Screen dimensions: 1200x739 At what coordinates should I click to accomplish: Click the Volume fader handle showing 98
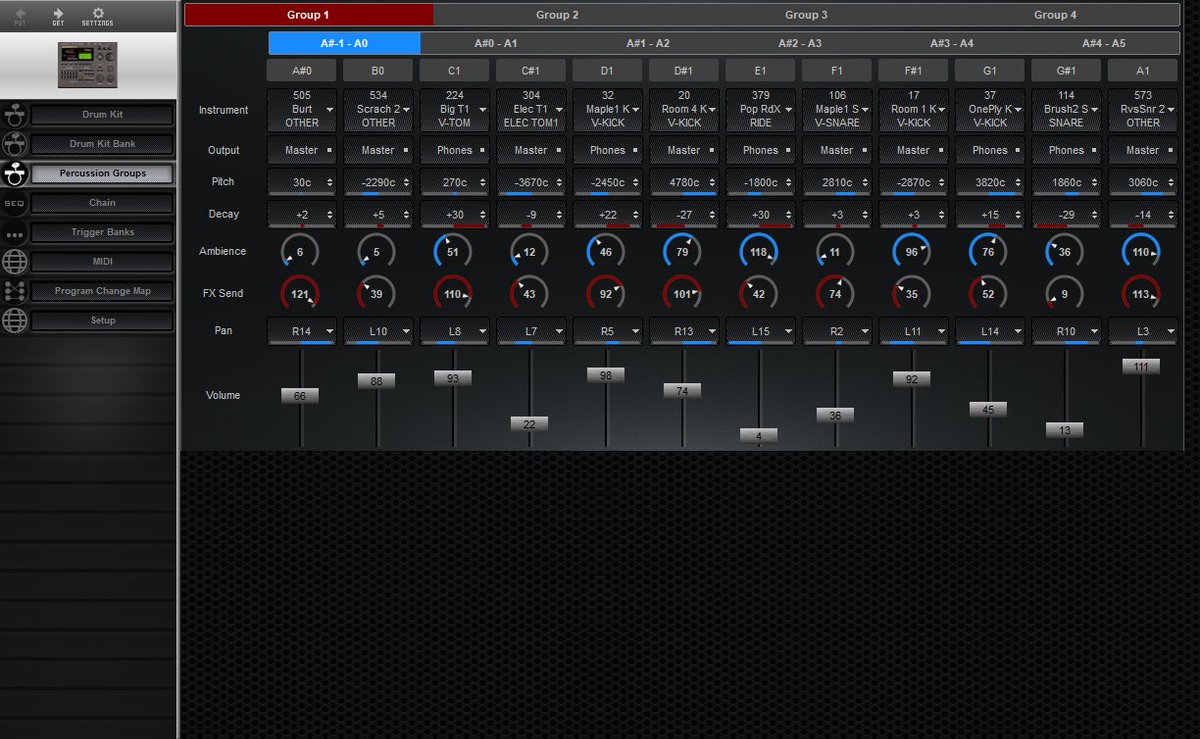pyautogui.click(x=606, y=374)
